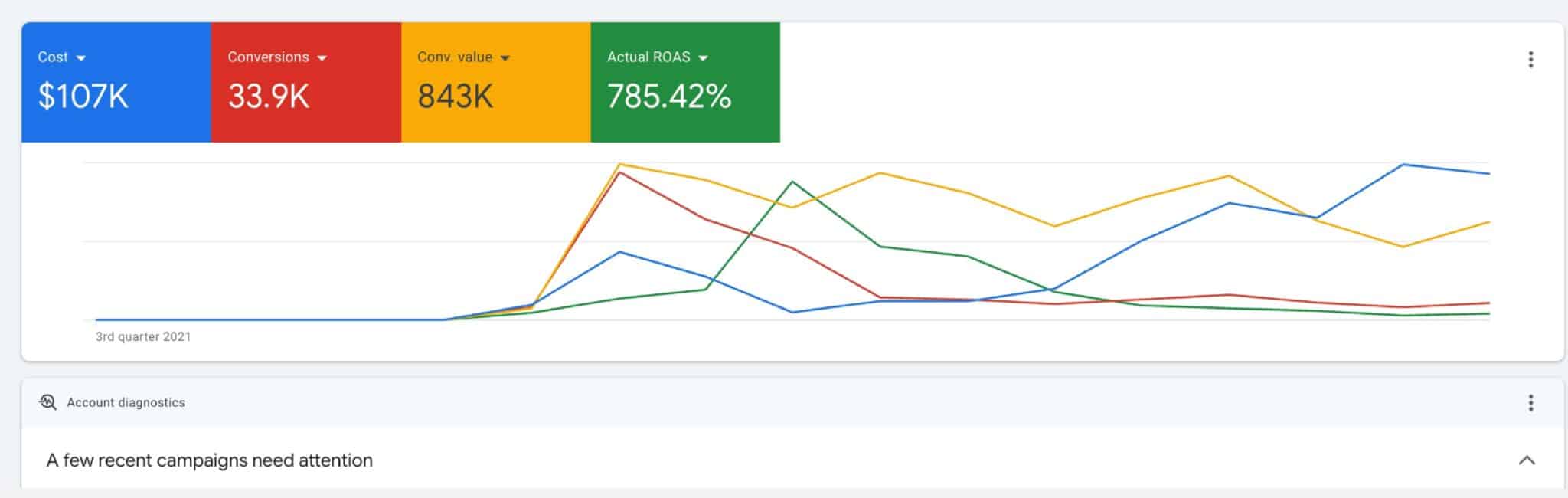Click the red Conversions line's highest peak
1568x498 pixels.
click(x=619, y=172)
